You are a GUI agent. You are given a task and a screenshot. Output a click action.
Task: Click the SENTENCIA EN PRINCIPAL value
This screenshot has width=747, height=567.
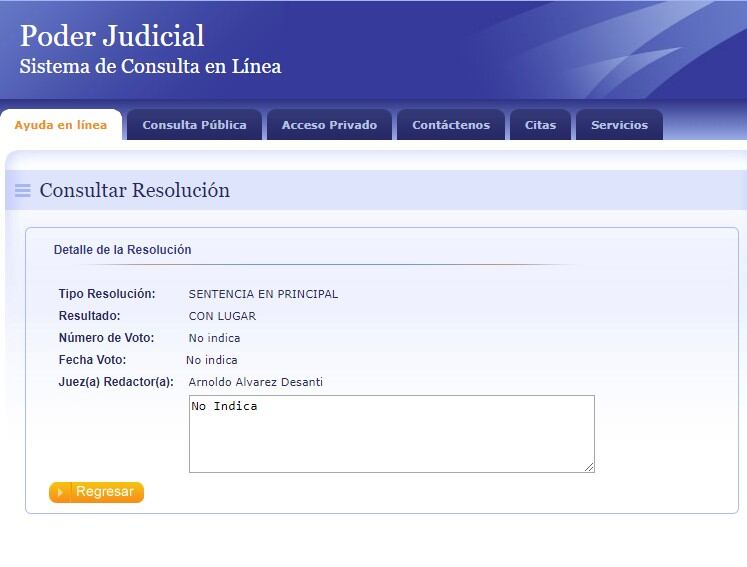263,294
